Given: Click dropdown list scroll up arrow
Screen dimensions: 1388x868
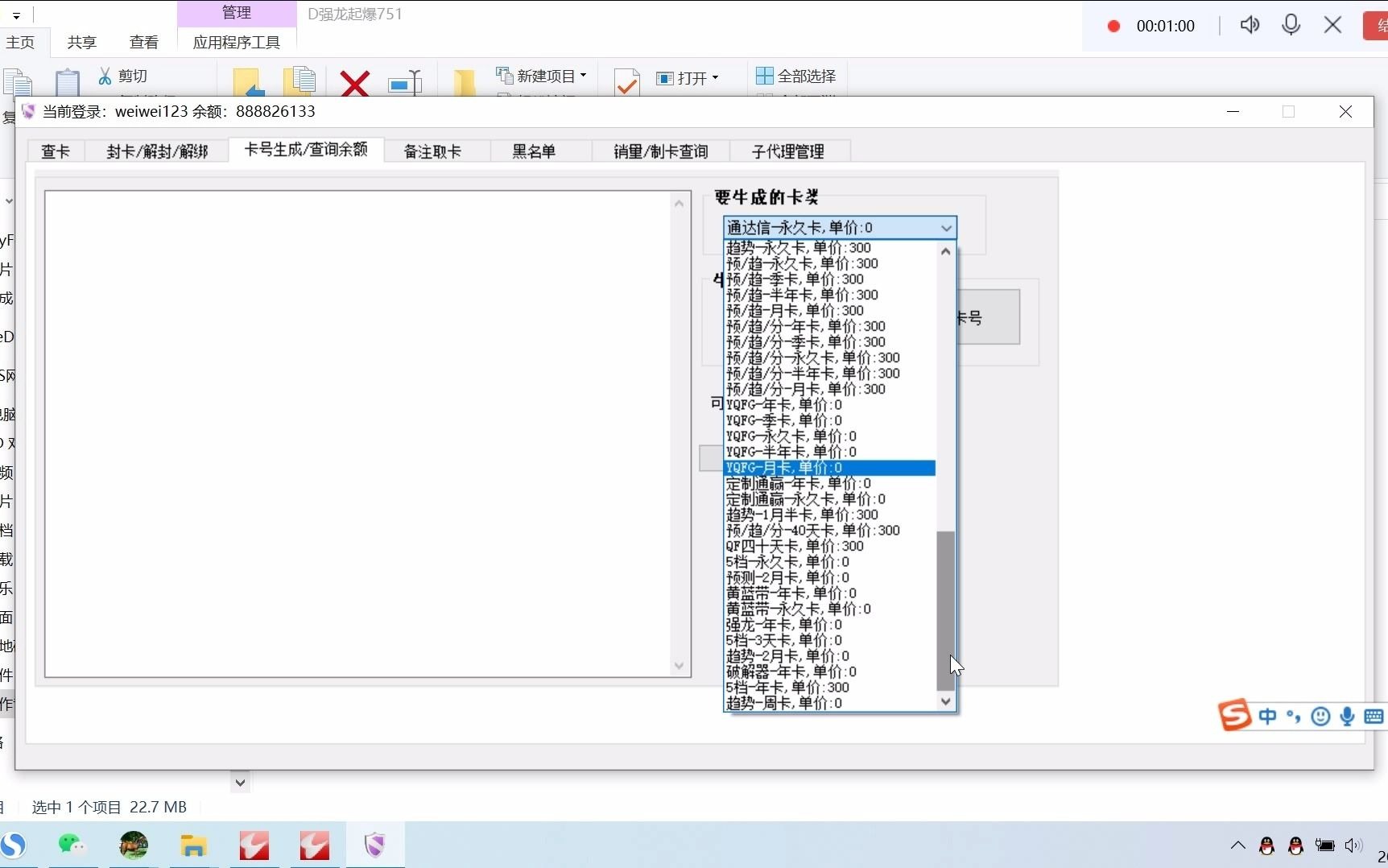Looking at the screenshot, I should point(946,251).
